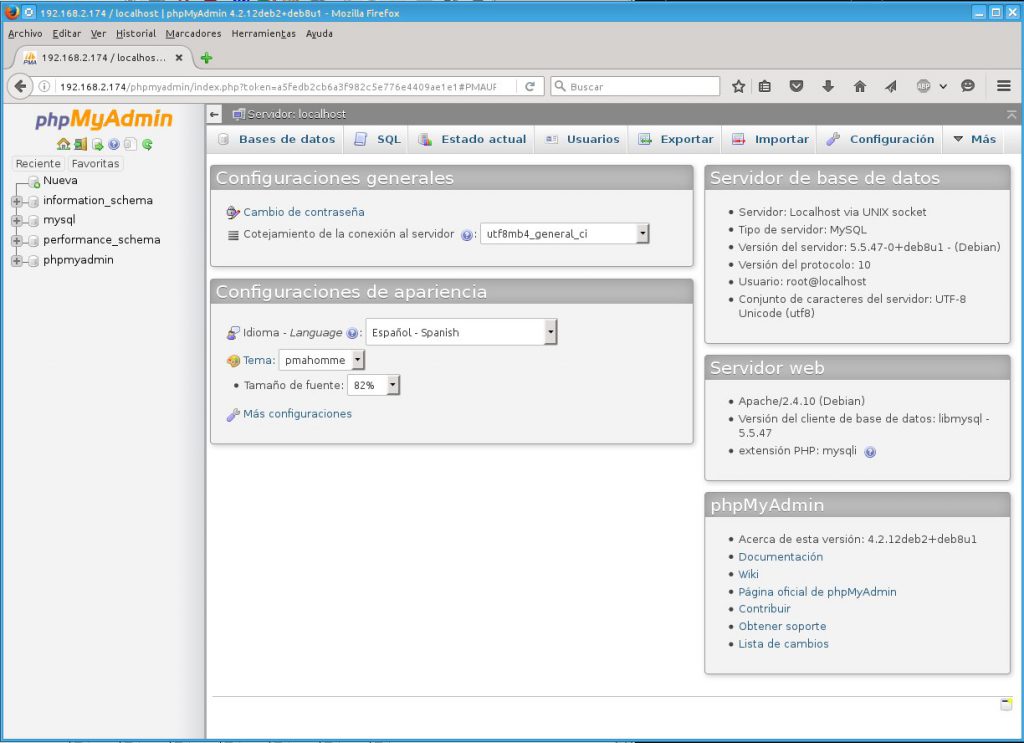
Task: Click the phpmyadmin database cylinder icon
Action: click(33, 261)
